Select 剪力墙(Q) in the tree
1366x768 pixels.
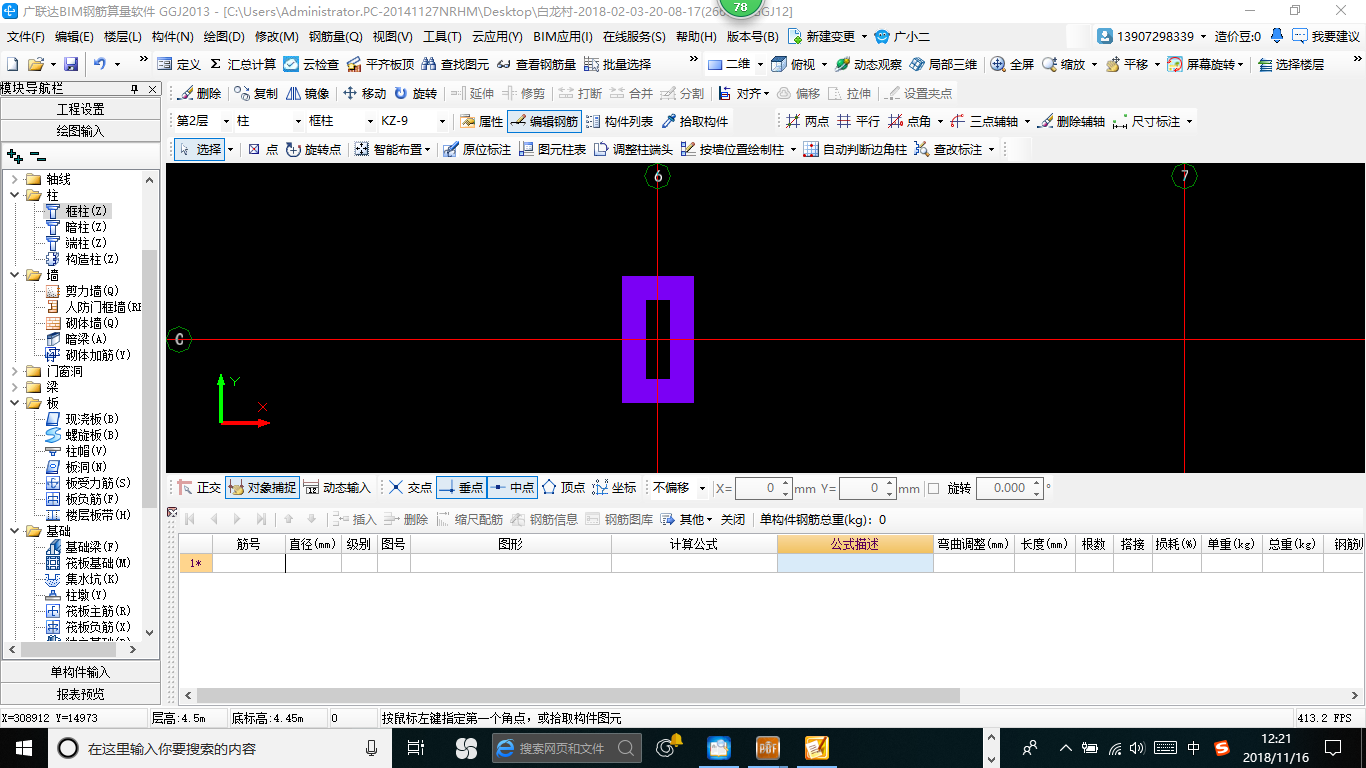(82, 291)
